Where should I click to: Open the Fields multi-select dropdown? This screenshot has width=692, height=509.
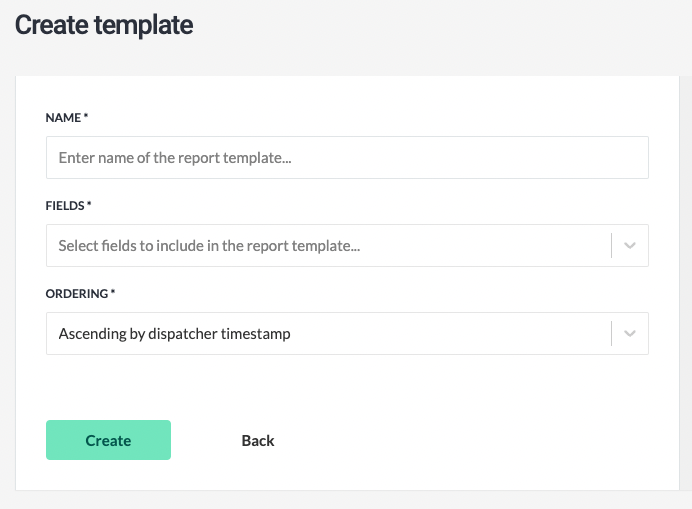[x=347, y=245]
